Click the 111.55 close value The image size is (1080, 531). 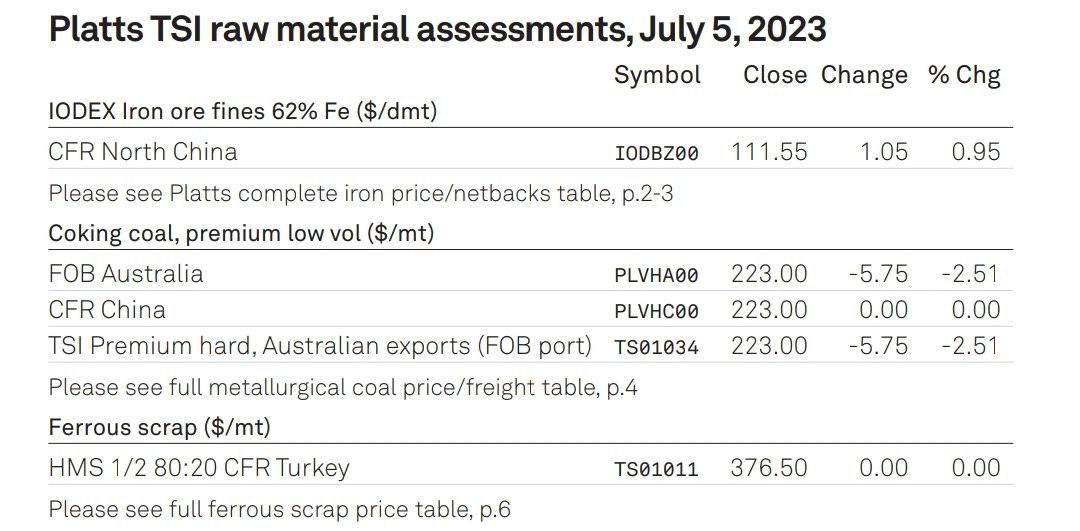click(x=769, y=152)
